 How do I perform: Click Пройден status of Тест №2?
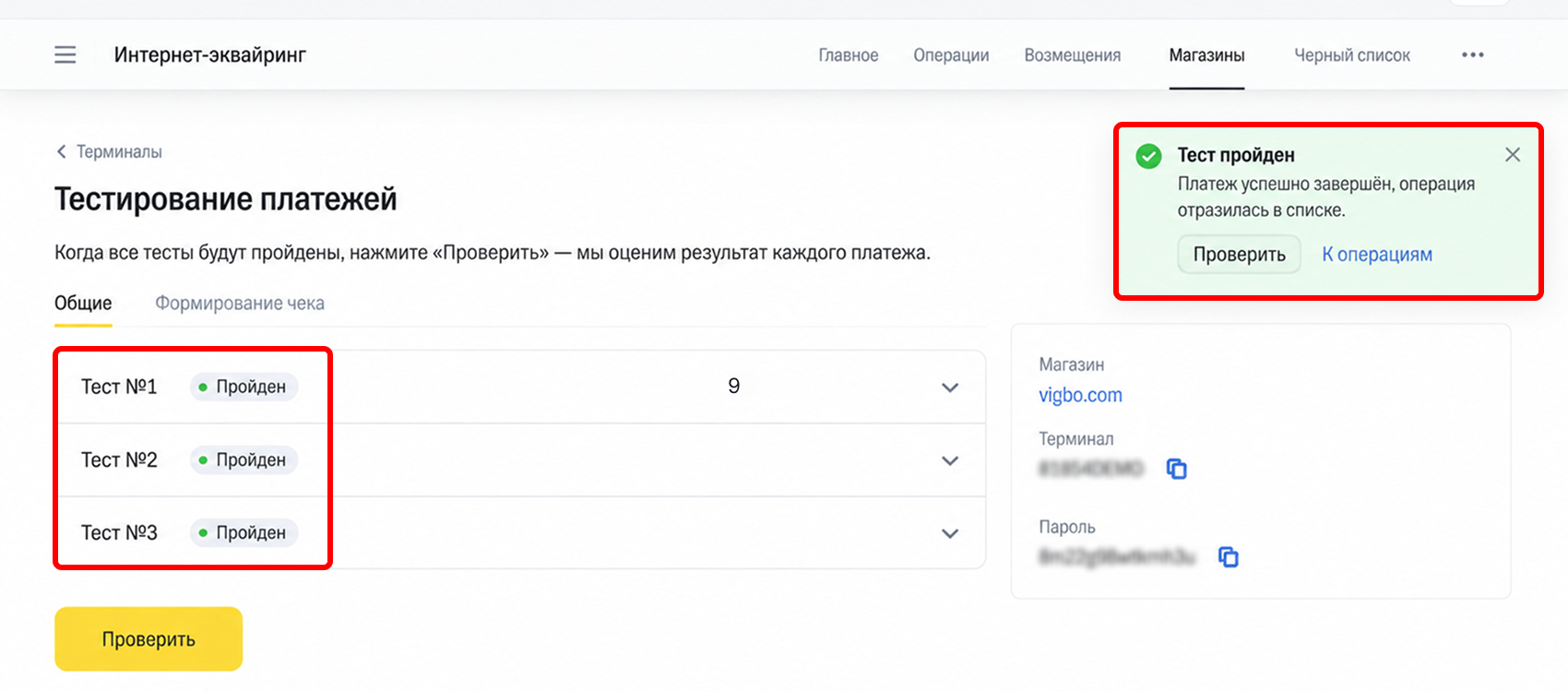244,459
